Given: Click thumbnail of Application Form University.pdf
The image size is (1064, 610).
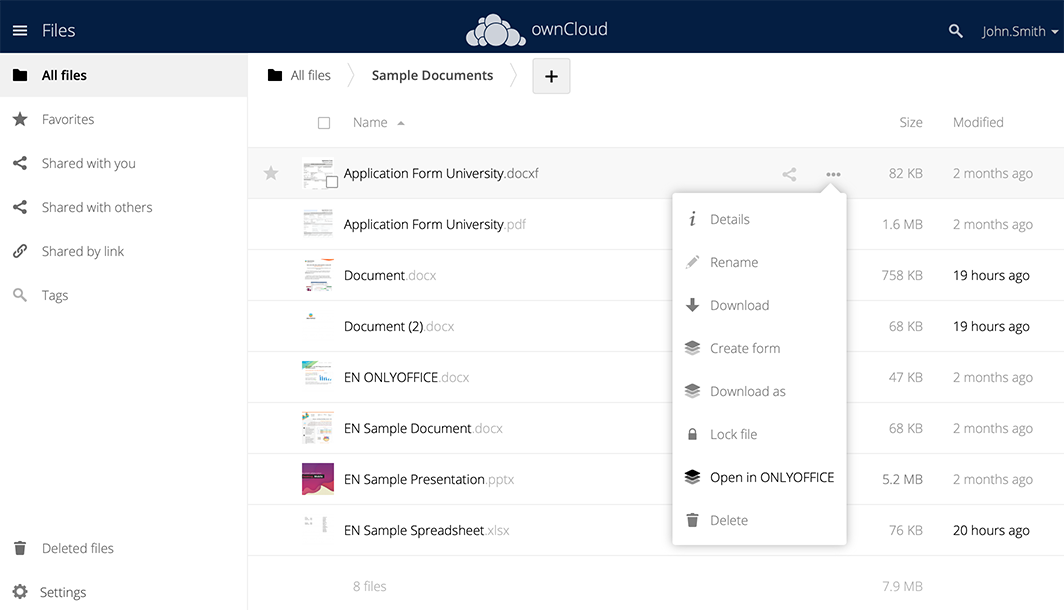Looking at the screenshot, I should [318, 224].
